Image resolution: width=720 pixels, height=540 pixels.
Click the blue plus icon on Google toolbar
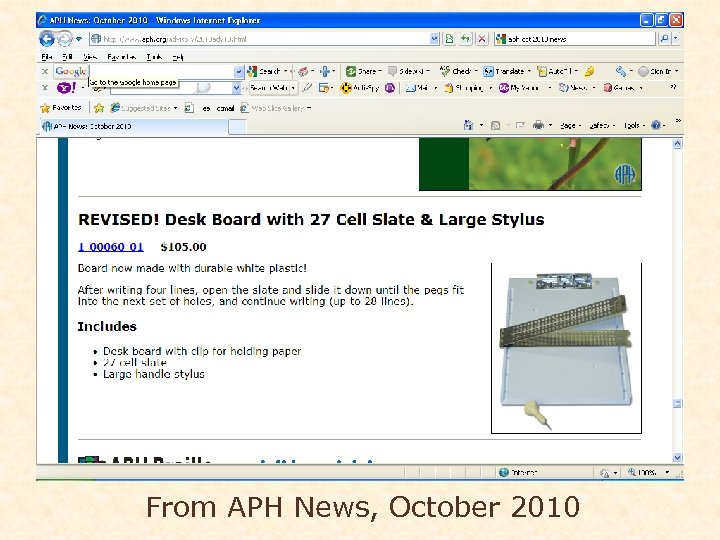click(325, 71)
